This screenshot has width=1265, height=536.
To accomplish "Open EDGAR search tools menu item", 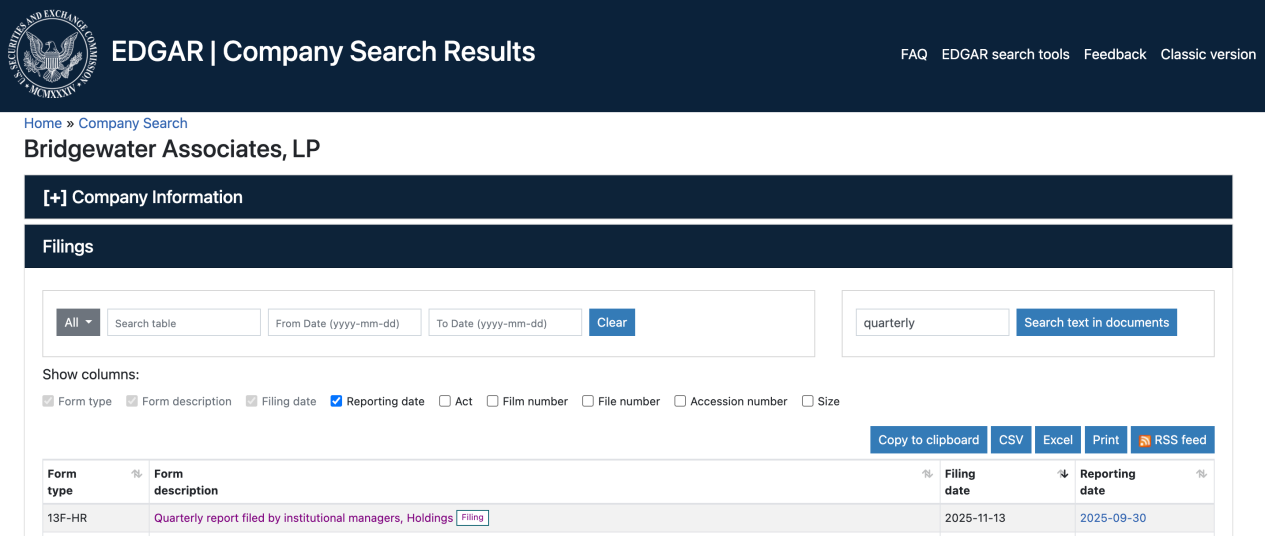I will coord(1005,55).
